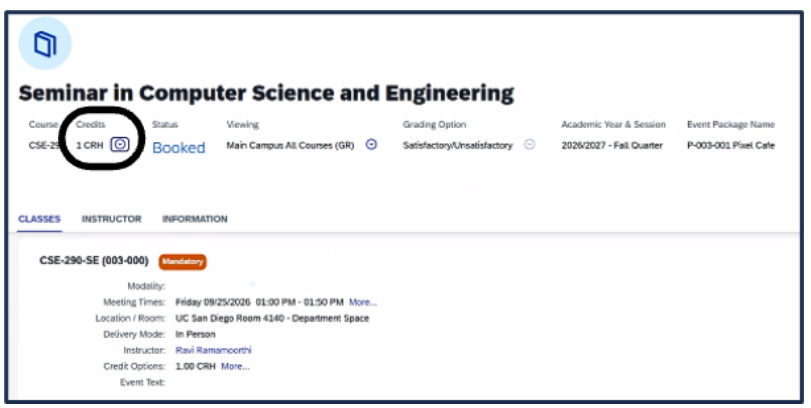
Task: Expand the Viewing Main Campus All Courses dropdown
Action: tap(371, 145)
